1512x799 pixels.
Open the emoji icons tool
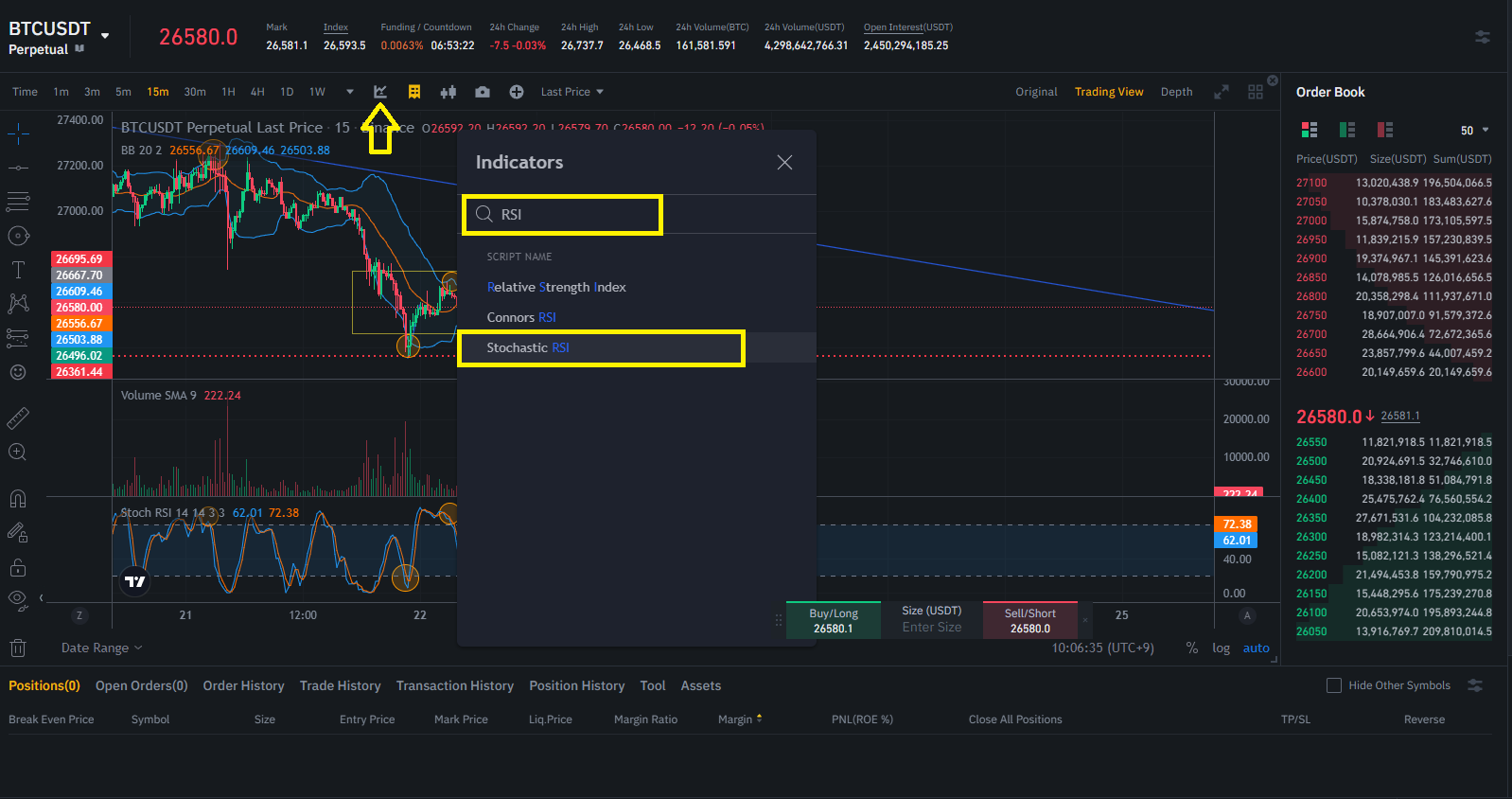[x=18, y=372]
